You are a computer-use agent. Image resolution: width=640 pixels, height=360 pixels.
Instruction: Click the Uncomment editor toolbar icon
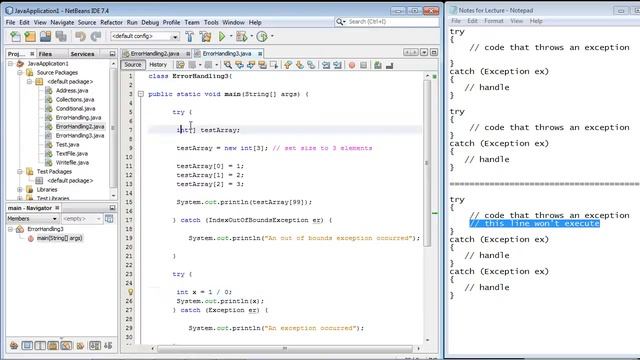pos(389,65)
